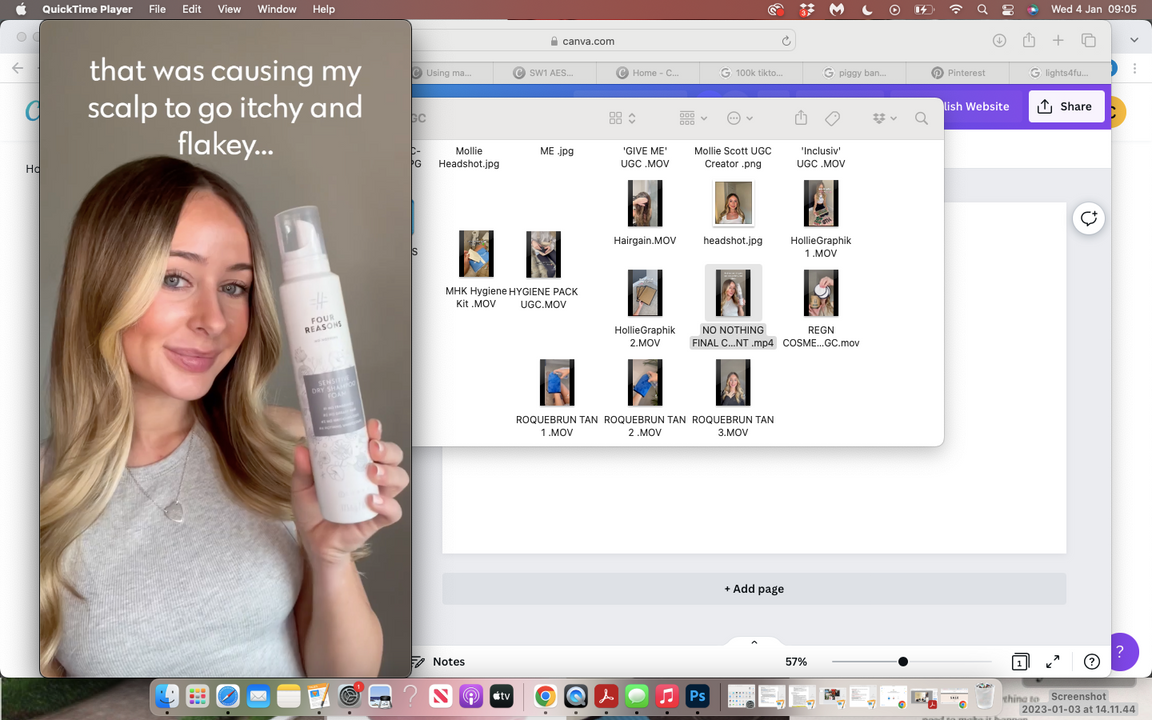Click the battery status icon
The width and height of the screenshot is (1152, 720).
pyautogui.click(x=924, y=10)
